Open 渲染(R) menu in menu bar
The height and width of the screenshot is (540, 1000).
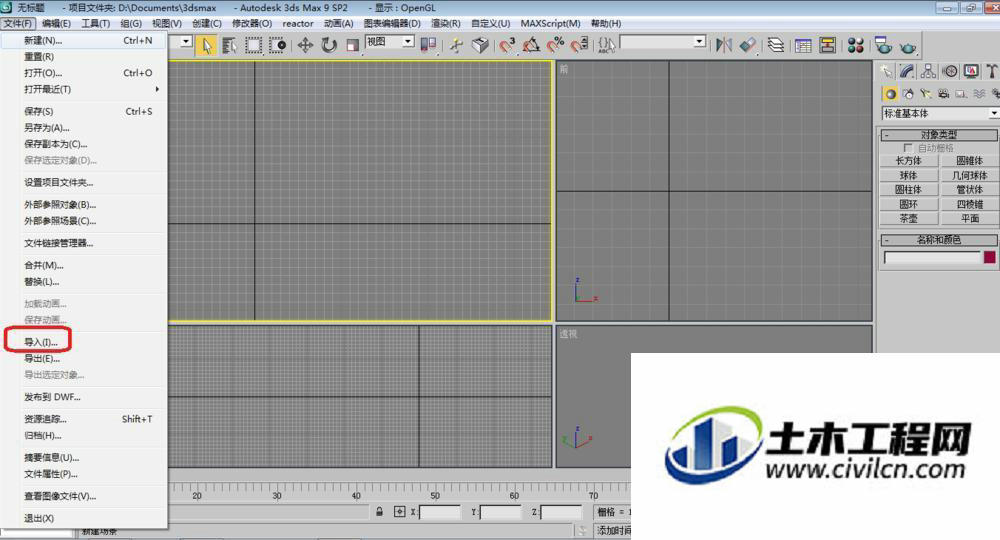click(445, 24)
